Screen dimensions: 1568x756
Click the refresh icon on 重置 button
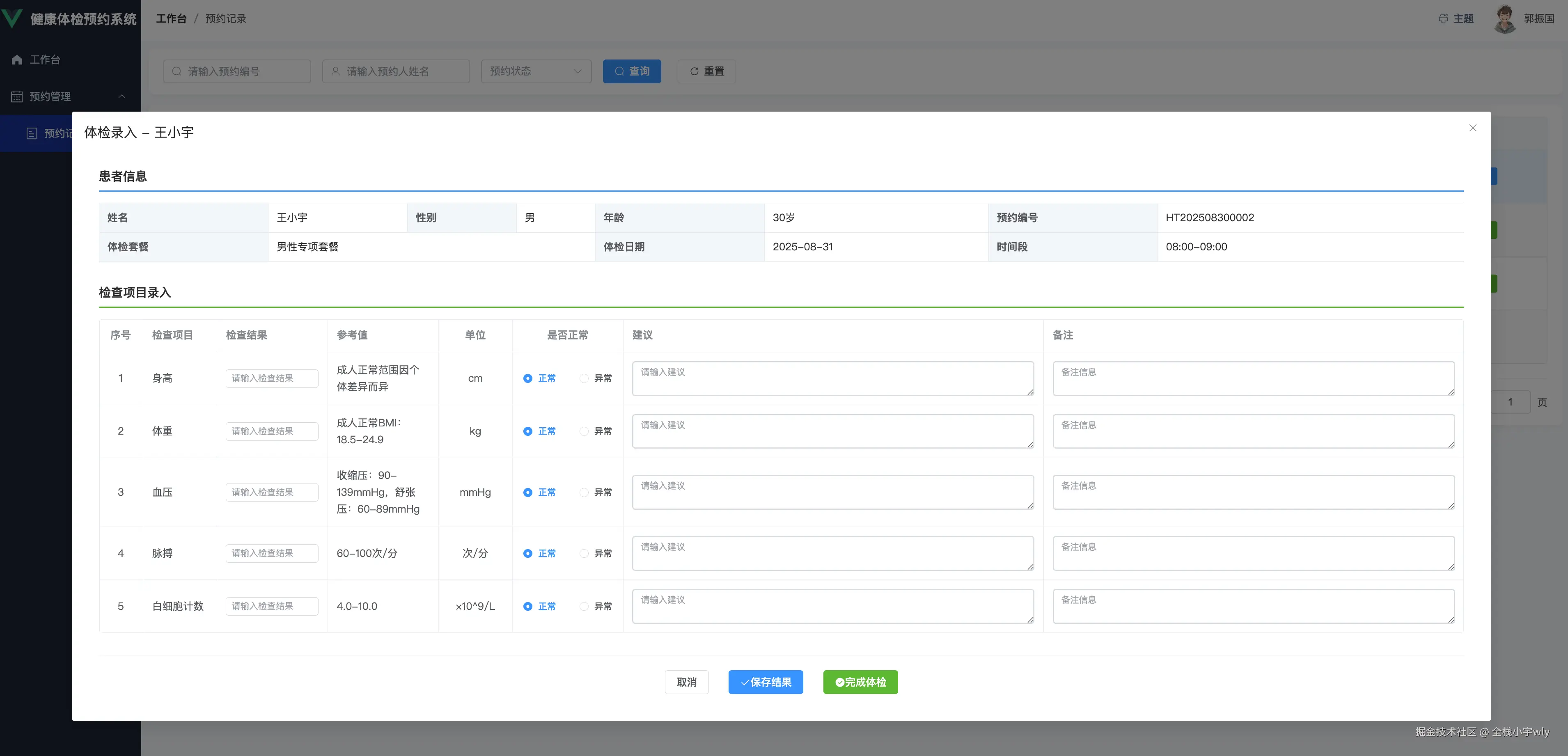694,71
